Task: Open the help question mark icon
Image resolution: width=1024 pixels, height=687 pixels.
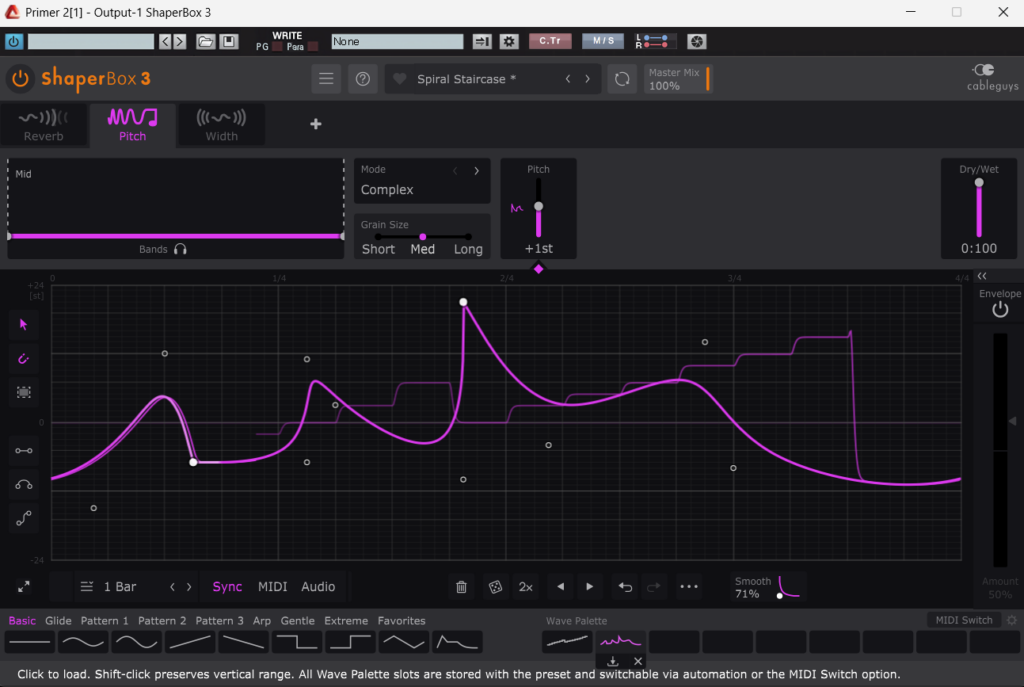Action: 362,79
